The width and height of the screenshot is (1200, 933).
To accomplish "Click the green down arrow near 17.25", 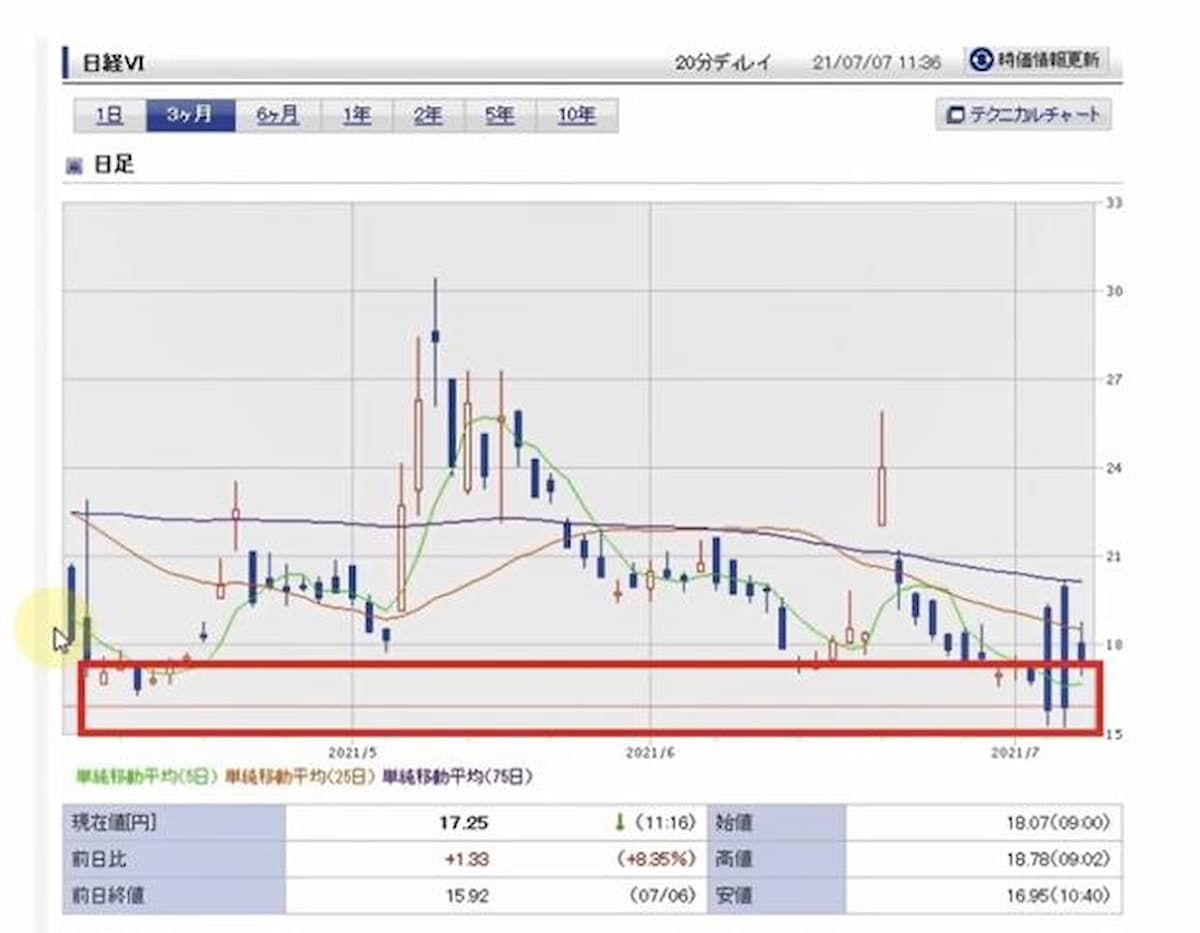I will click(x=619, y=822).
